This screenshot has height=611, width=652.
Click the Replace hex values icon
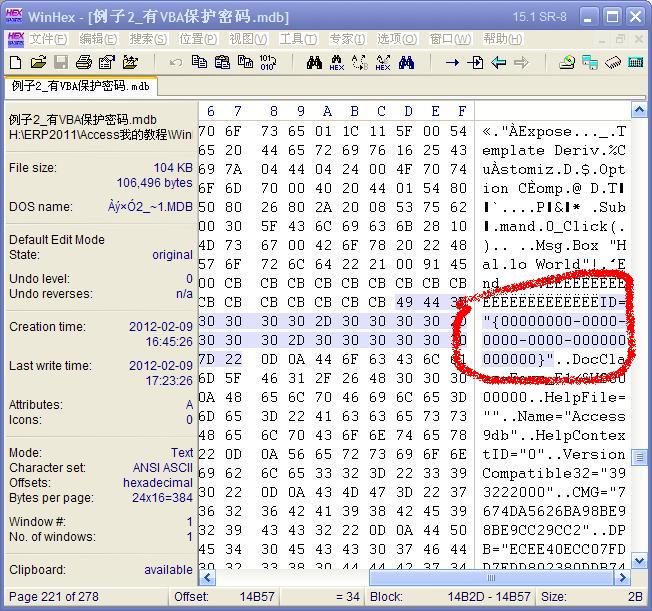(383, 63)
